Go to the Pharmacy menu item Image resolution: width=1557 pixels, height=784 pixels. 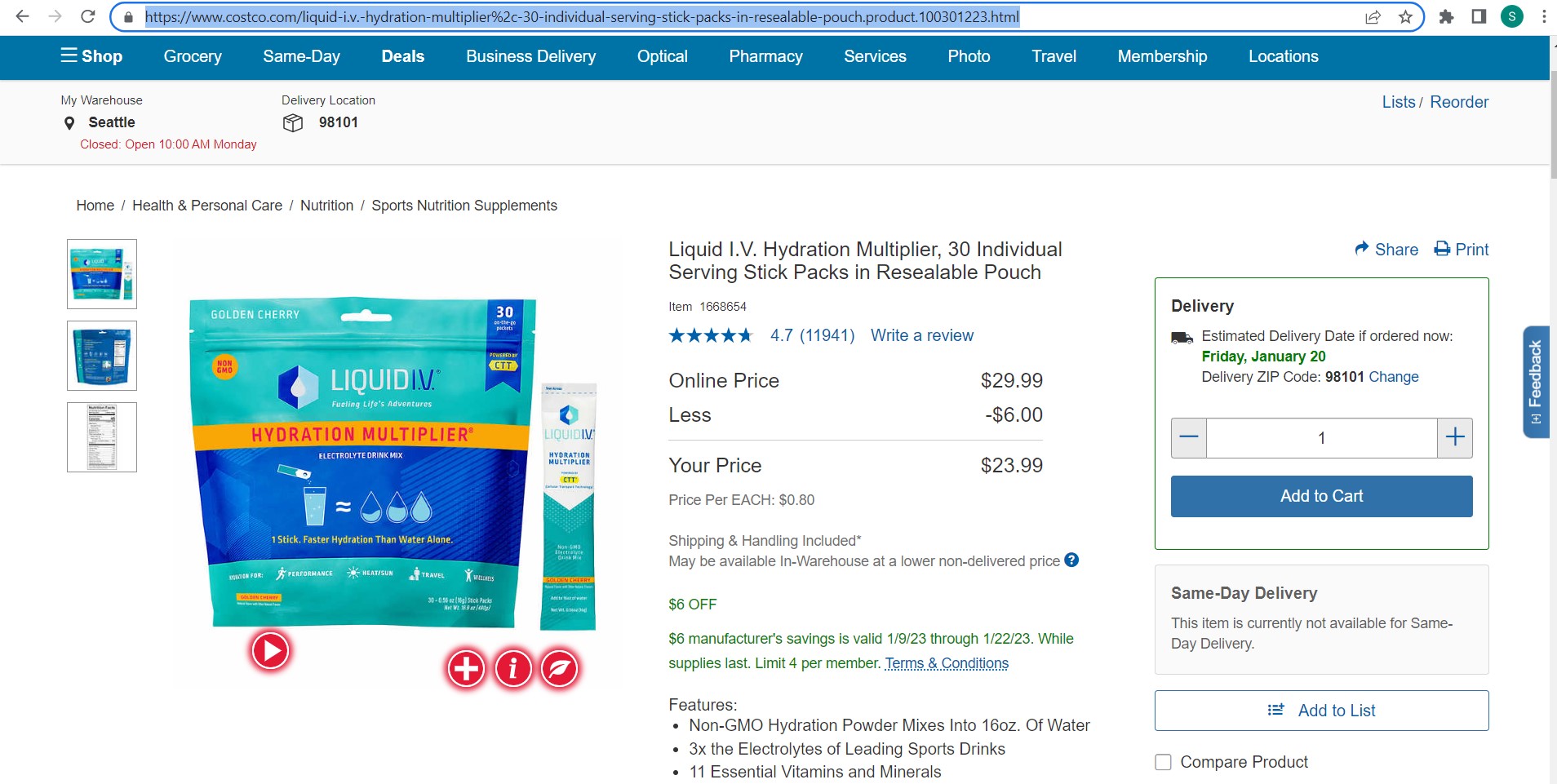click(x=765, y=56)
